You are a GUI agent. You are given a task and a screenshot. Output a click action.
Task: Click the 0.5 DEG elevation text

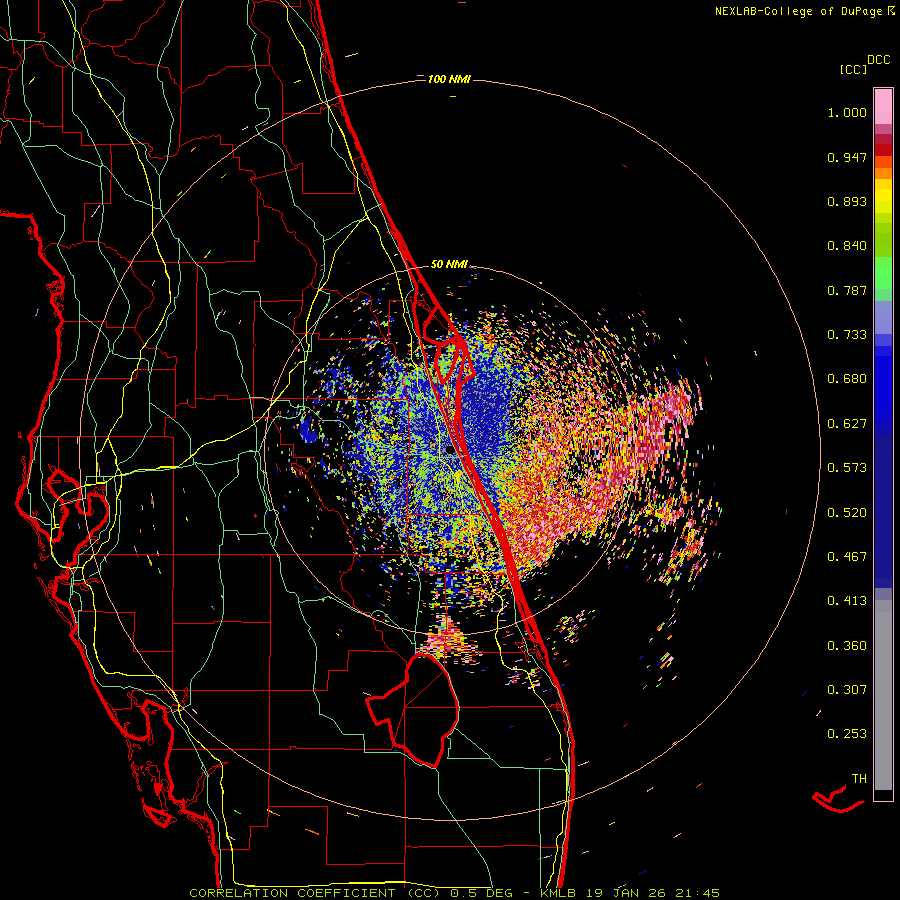[x=482, y=893]
